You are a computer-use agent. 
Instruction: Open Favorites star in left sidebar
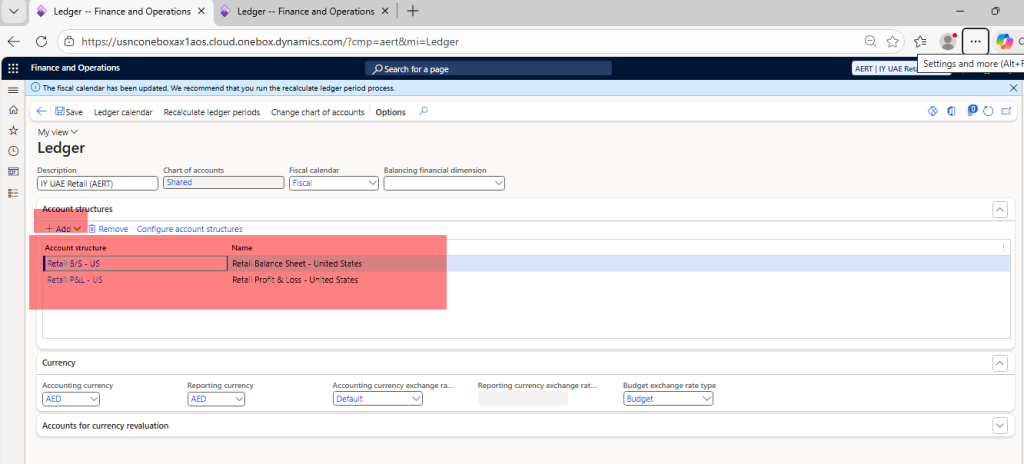click(x=13, y=130)
